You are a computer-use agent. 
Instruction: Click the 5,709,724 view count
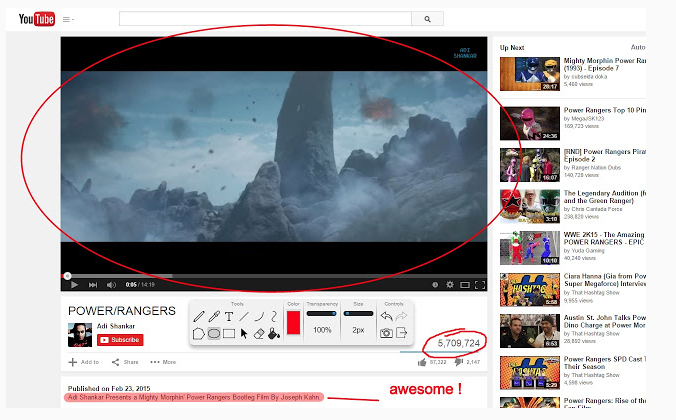[459, 343]
